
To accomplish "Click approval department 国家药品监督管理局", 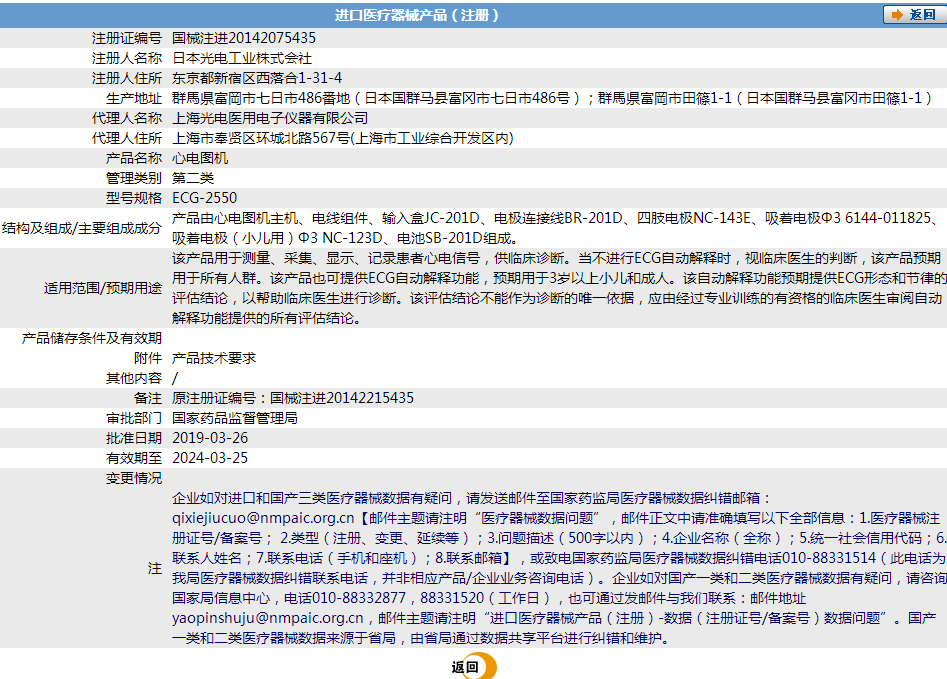I will click(x=235, y=418).
